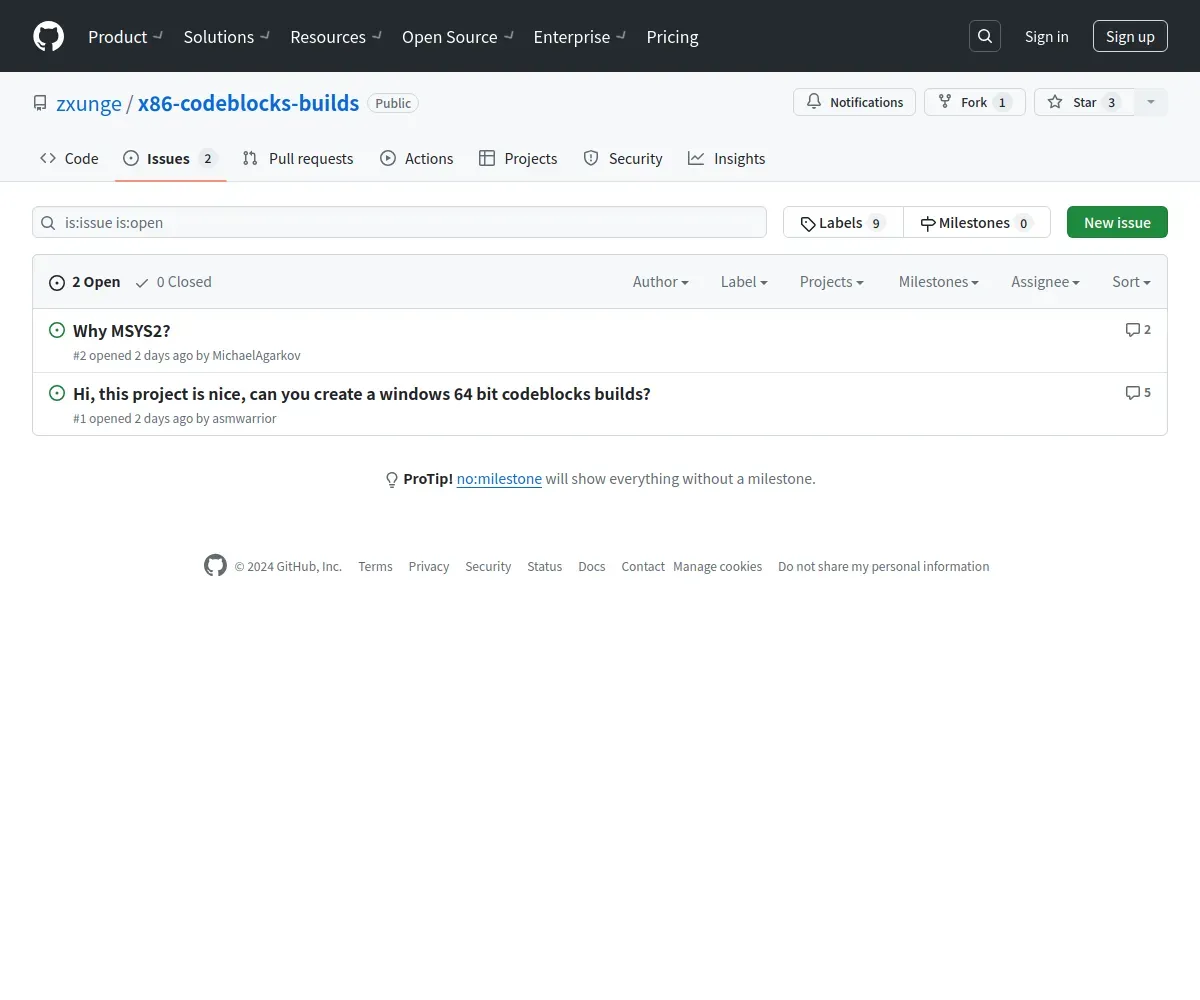The height and width of the screenshot is (1000, 1200).
Task: Open the star lists dropdown arrow
Action: [x=1151, y=102]
